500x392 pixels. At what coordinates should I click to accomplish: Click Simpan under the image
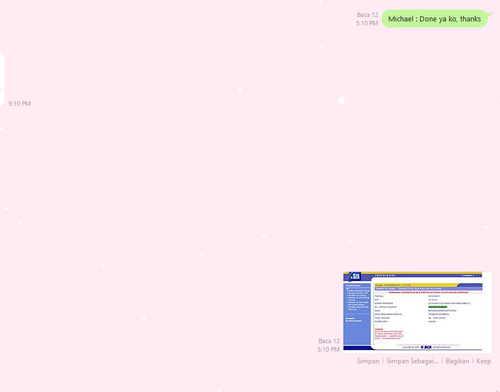pyautogui.click(x=368, y=361)
